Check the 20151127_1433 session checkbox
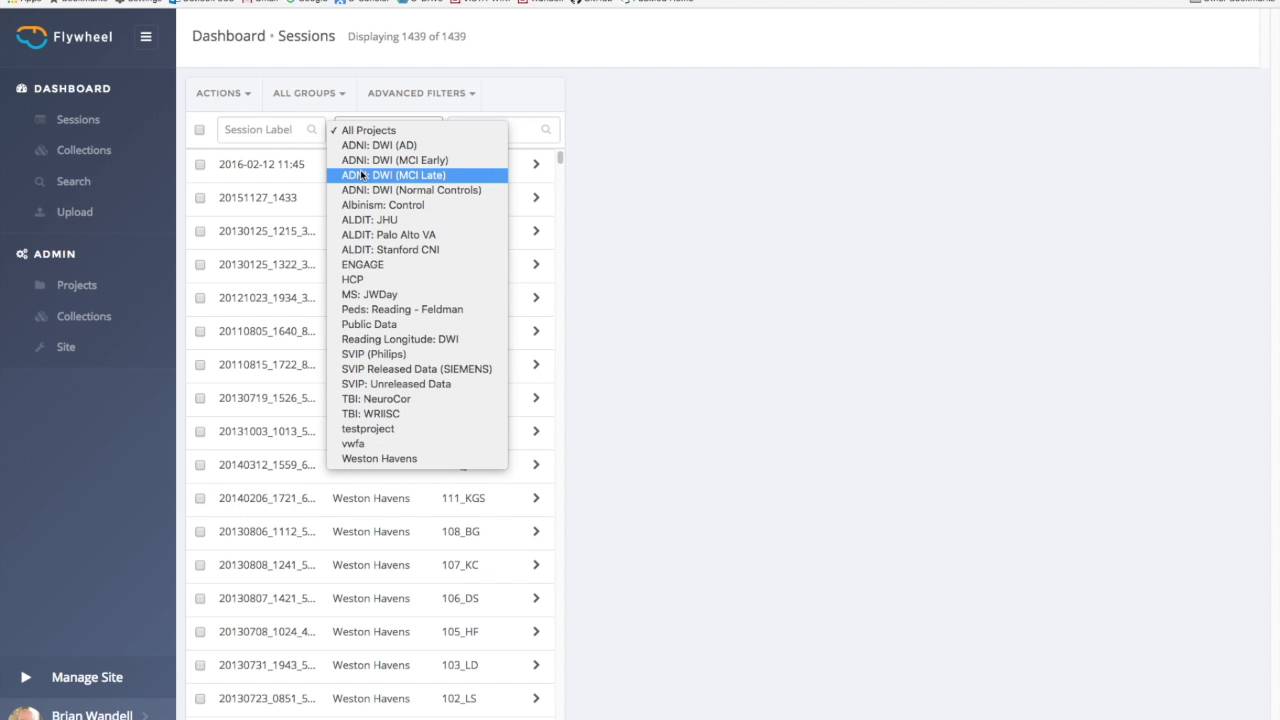1280x720 pixels. (x=200, y=198)
